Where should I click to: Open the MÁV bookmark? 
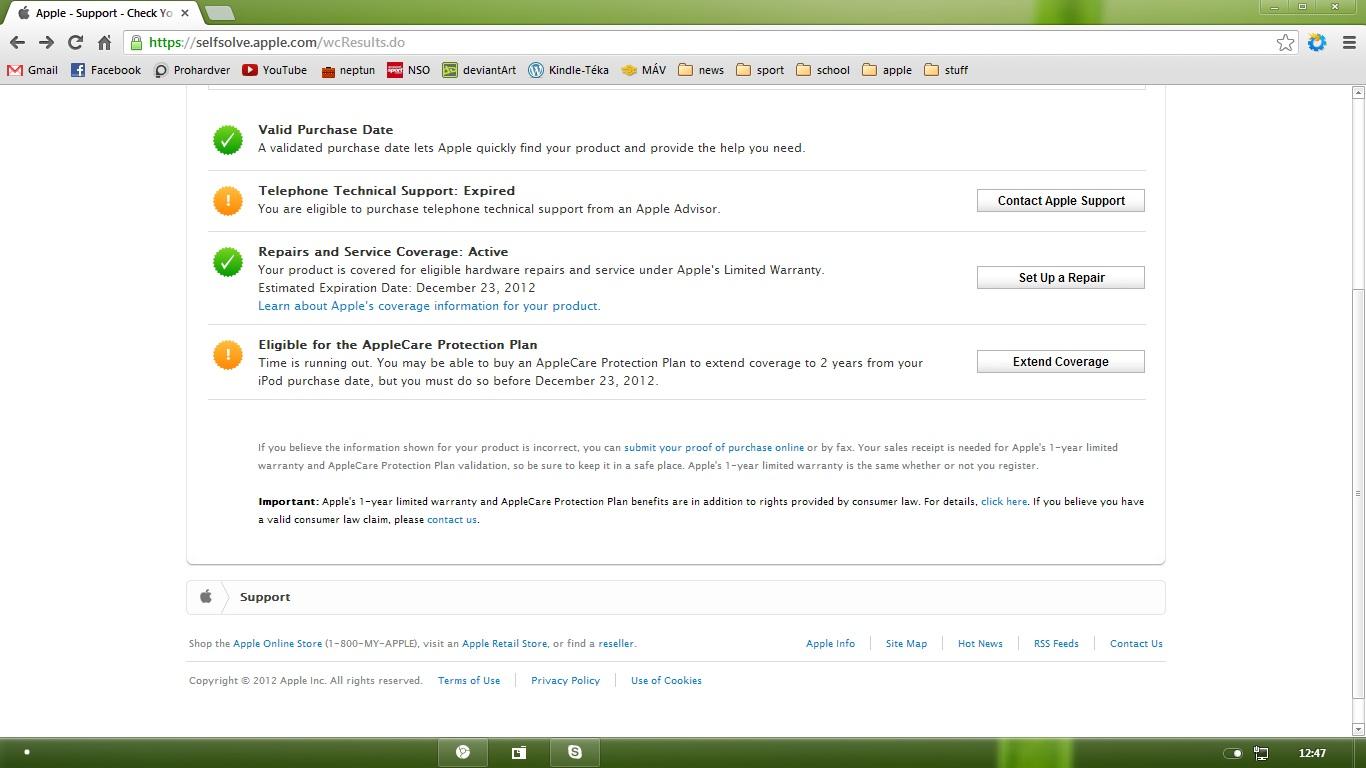pos(643,70)
